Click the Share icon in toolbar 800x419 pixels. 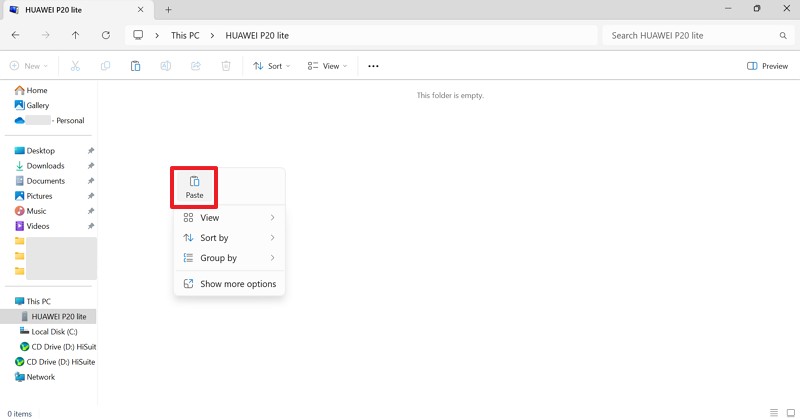(196, 66)
